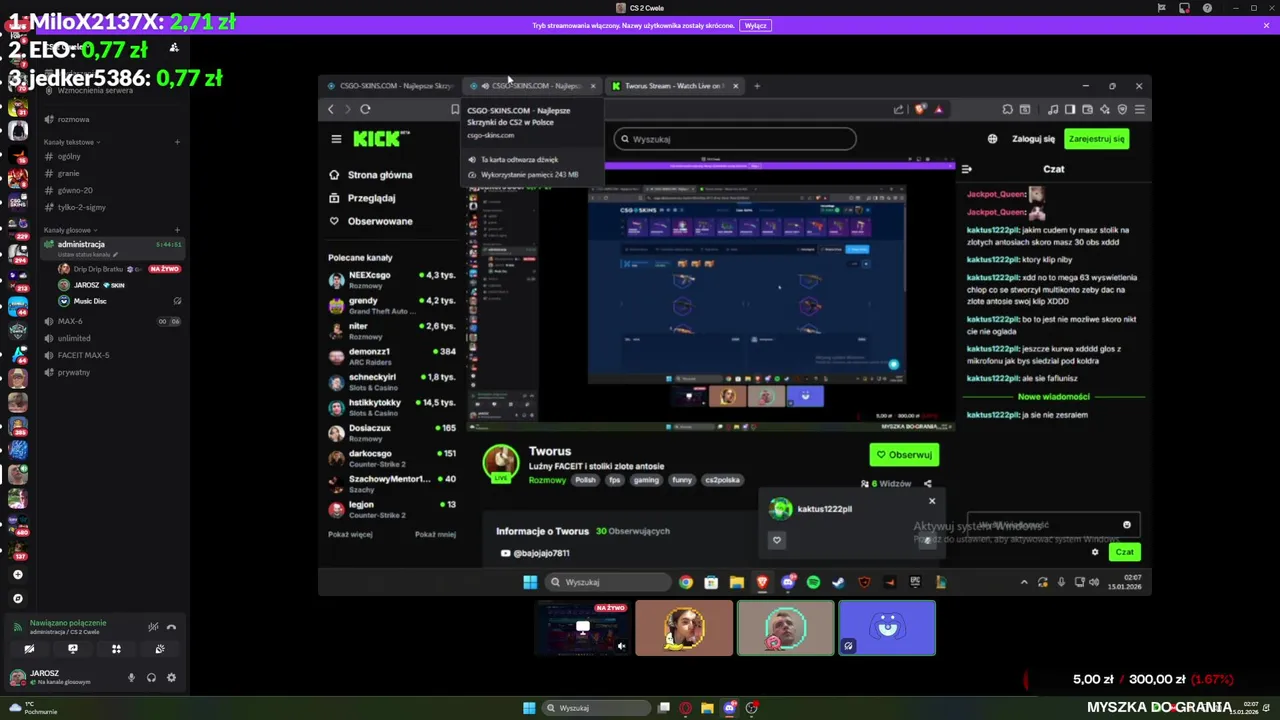The image size is (1280, 720).
Task: Open the NA ŻYWO stream thumbnail tile
Action: pos(583,628)
